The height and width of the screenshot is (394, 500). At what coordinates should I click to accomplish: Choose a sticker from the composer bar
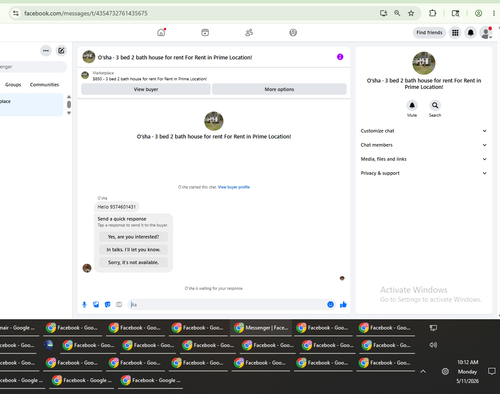pos(107,304)
